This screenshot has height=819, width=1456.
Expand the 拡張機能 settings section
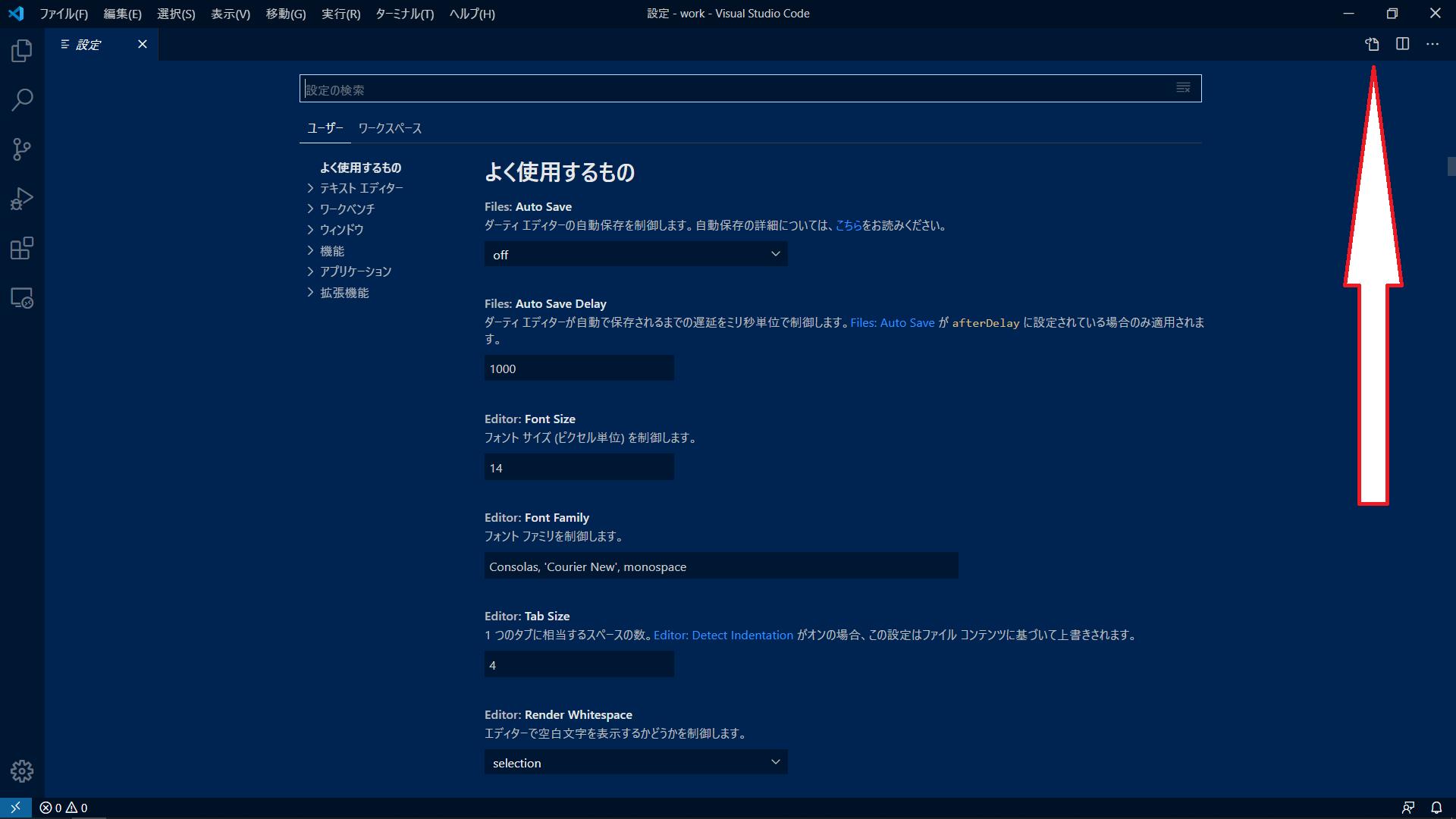[344, 293]
